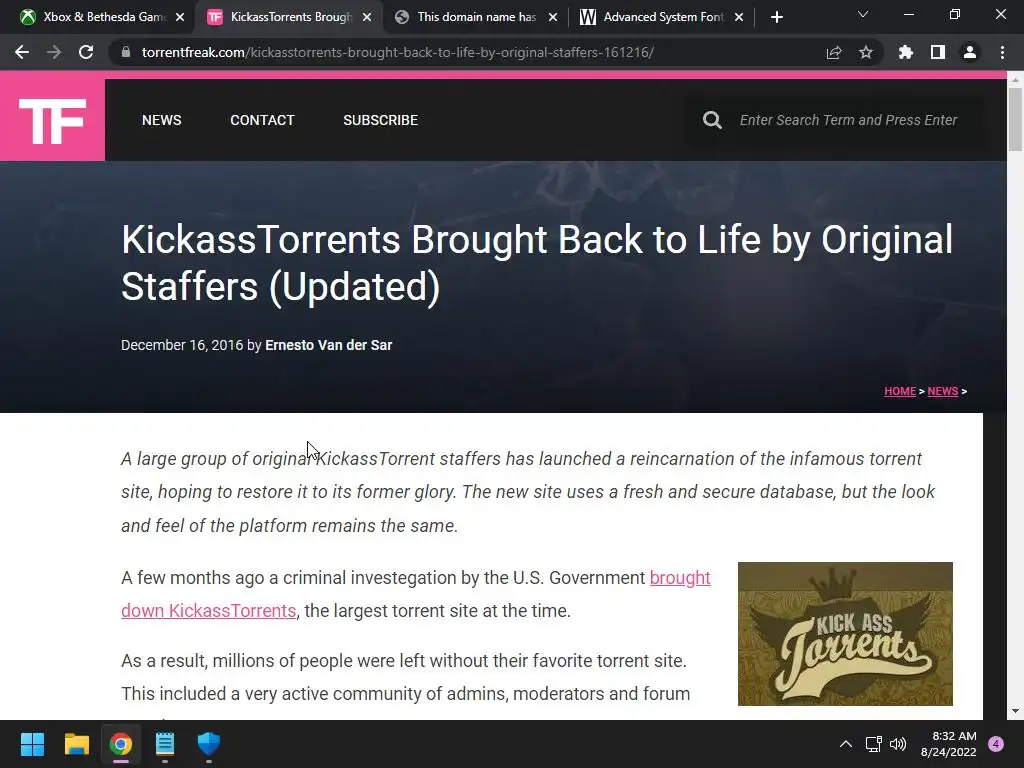Open the blue shield security taskbar icon
1024x768 pixels.
coord(209,744)
